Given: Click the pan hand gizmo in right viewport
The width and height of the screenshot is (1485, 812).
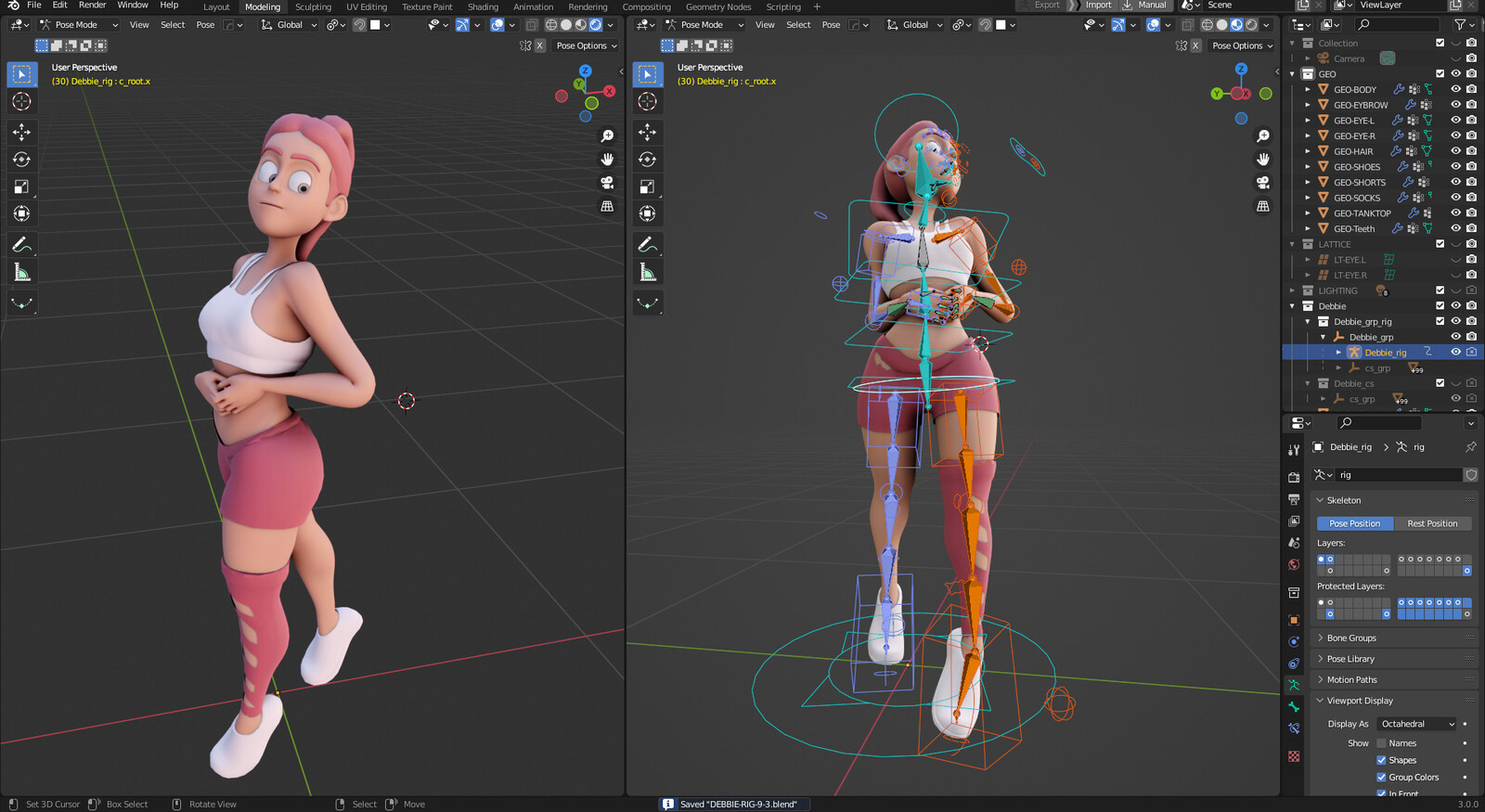Looking at the screenshot, I should (1263, 160).
